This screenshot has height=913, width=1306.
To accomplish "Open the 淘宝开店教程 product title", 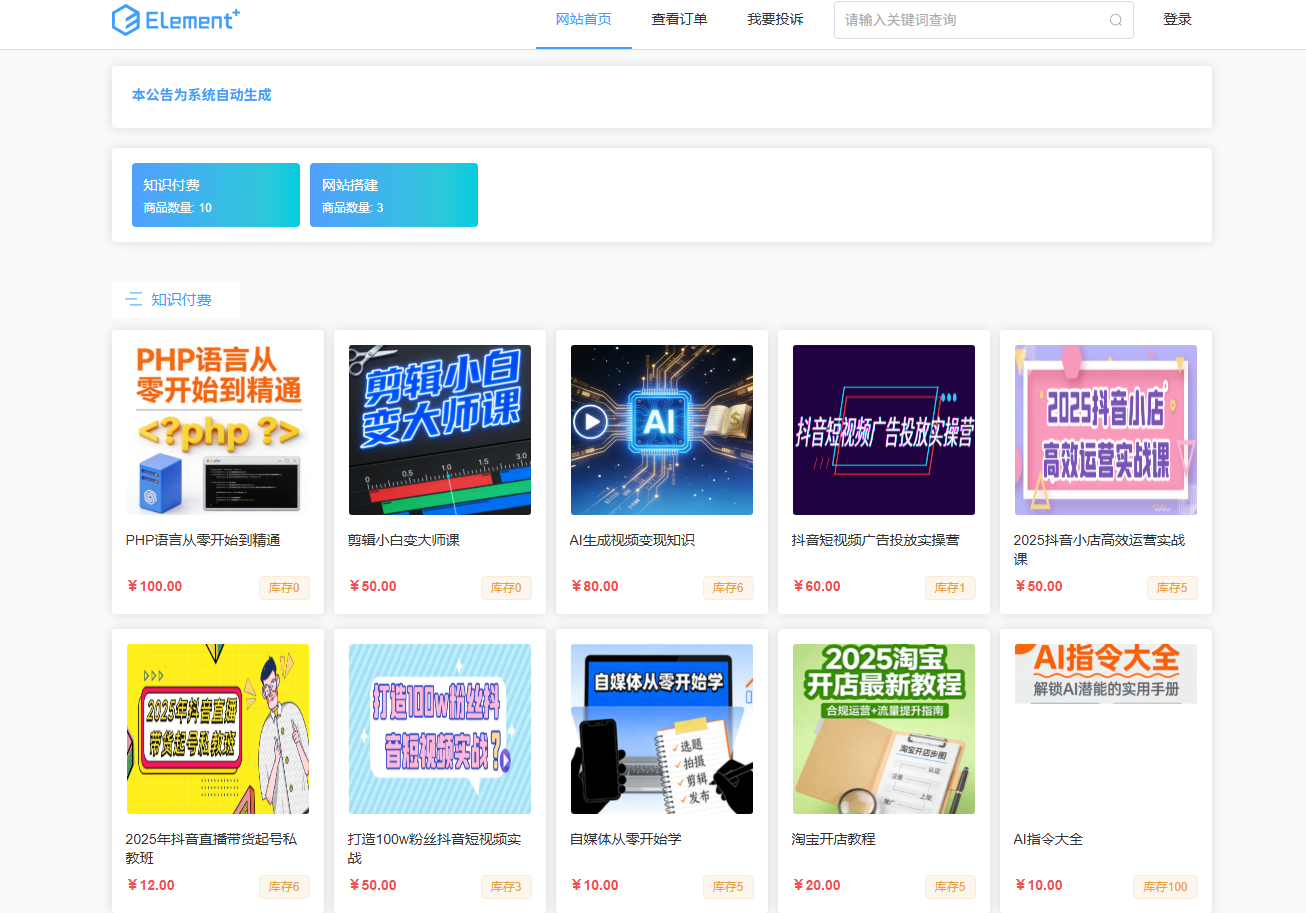I will (833, 839).
